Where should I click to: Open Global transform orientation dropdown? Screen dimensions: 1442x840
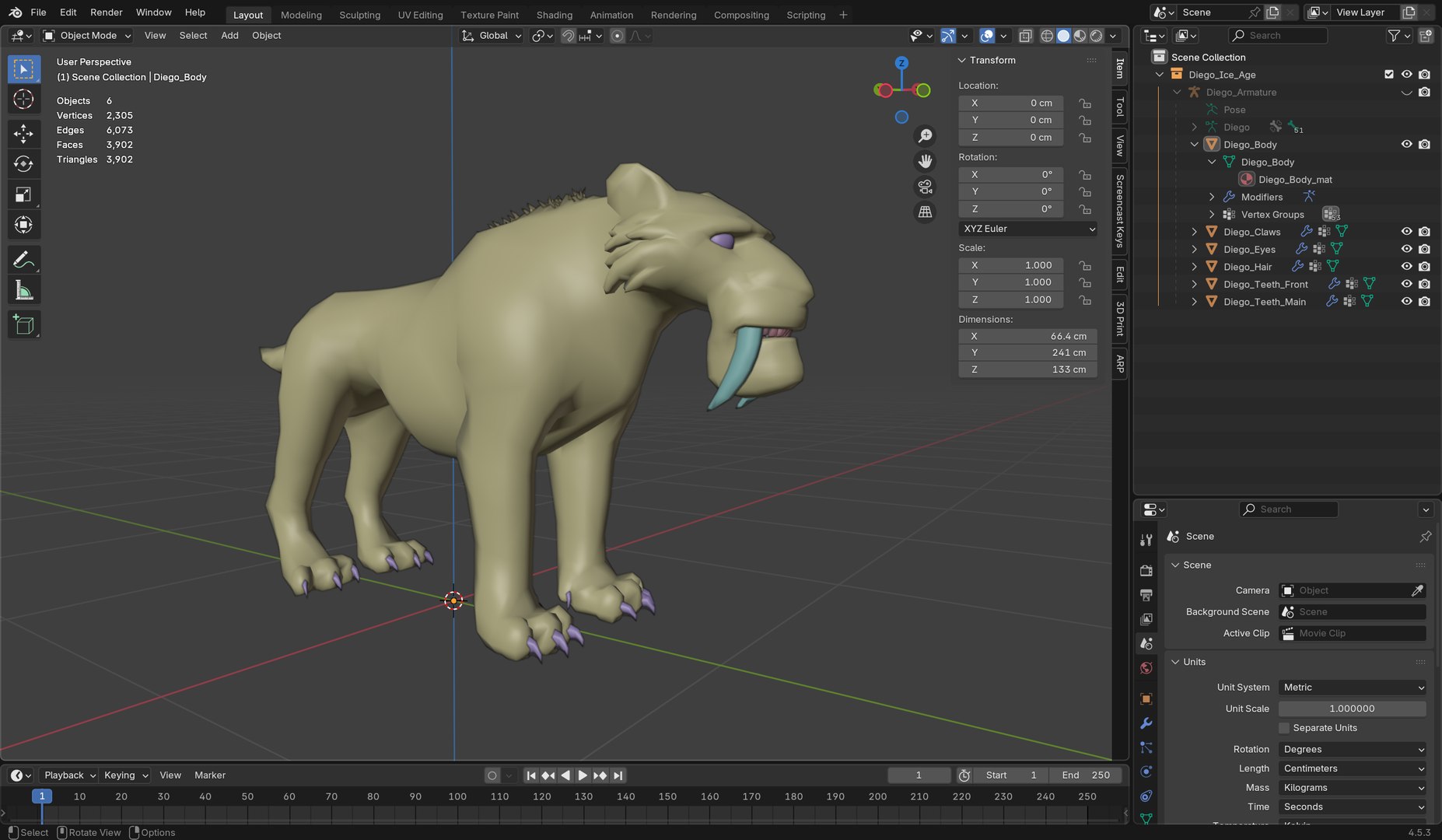pyautogui.click(x=492, y=36)
